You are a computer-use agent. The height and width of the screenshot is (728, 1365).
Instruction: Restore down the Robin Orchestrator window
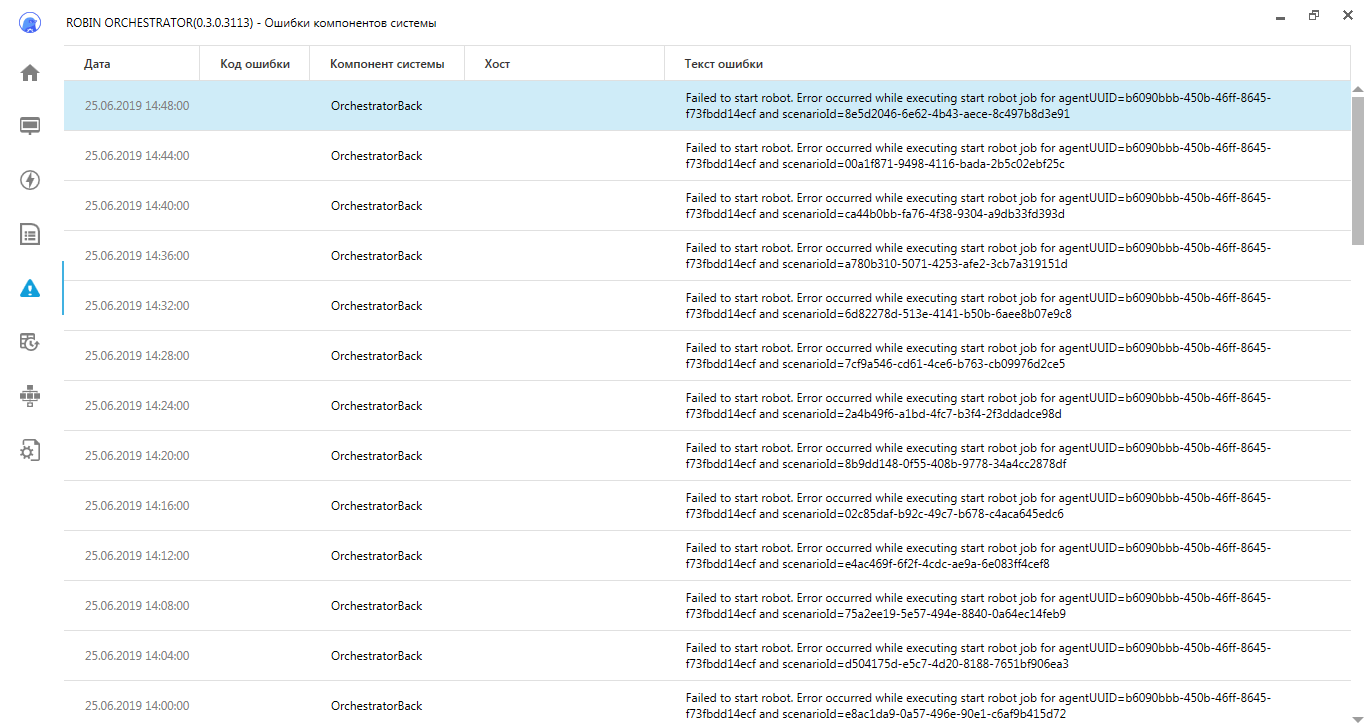(1314, 16)
